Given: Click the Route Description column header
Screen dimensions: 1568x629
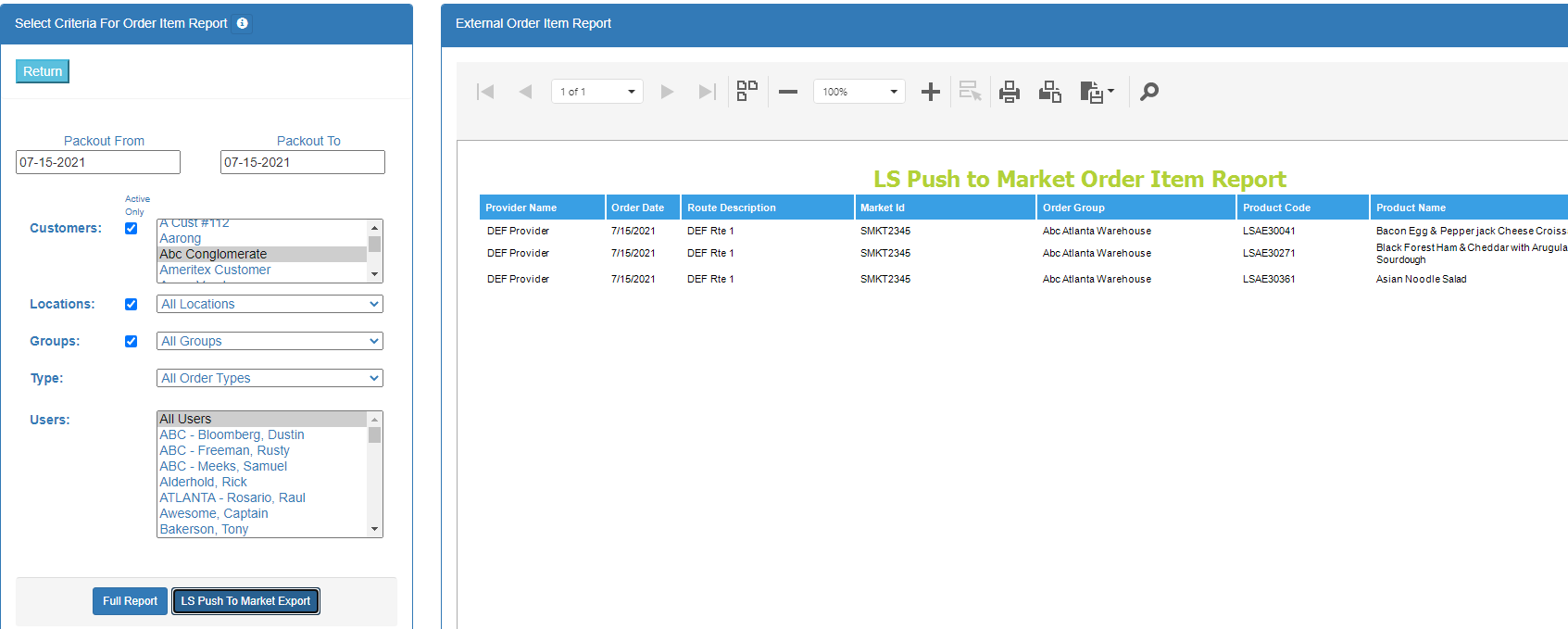Looking at the screenshot, I should [768, 208].
